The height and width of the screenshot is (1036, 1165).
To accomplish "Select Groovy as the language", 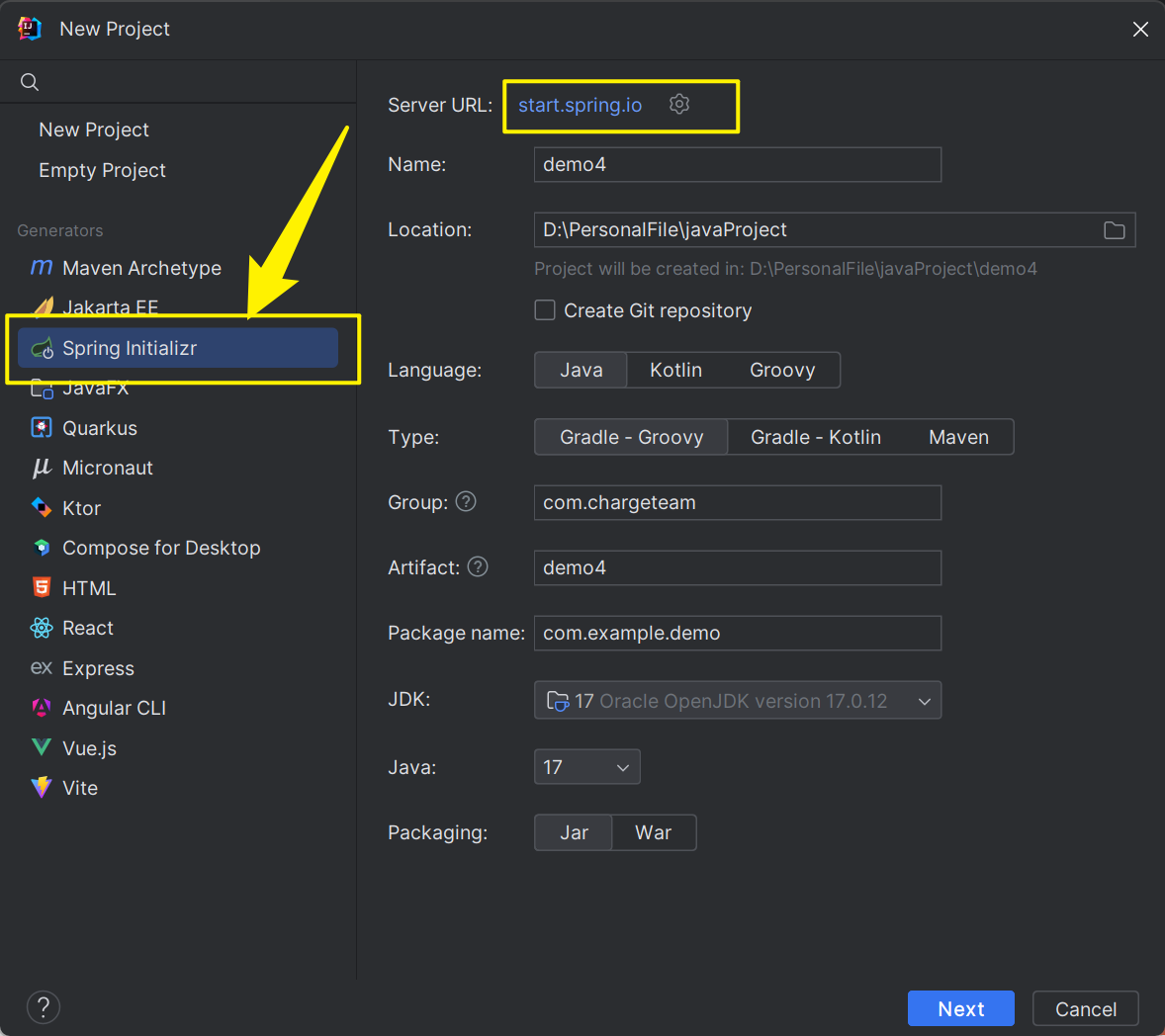I will pos(782,370).
